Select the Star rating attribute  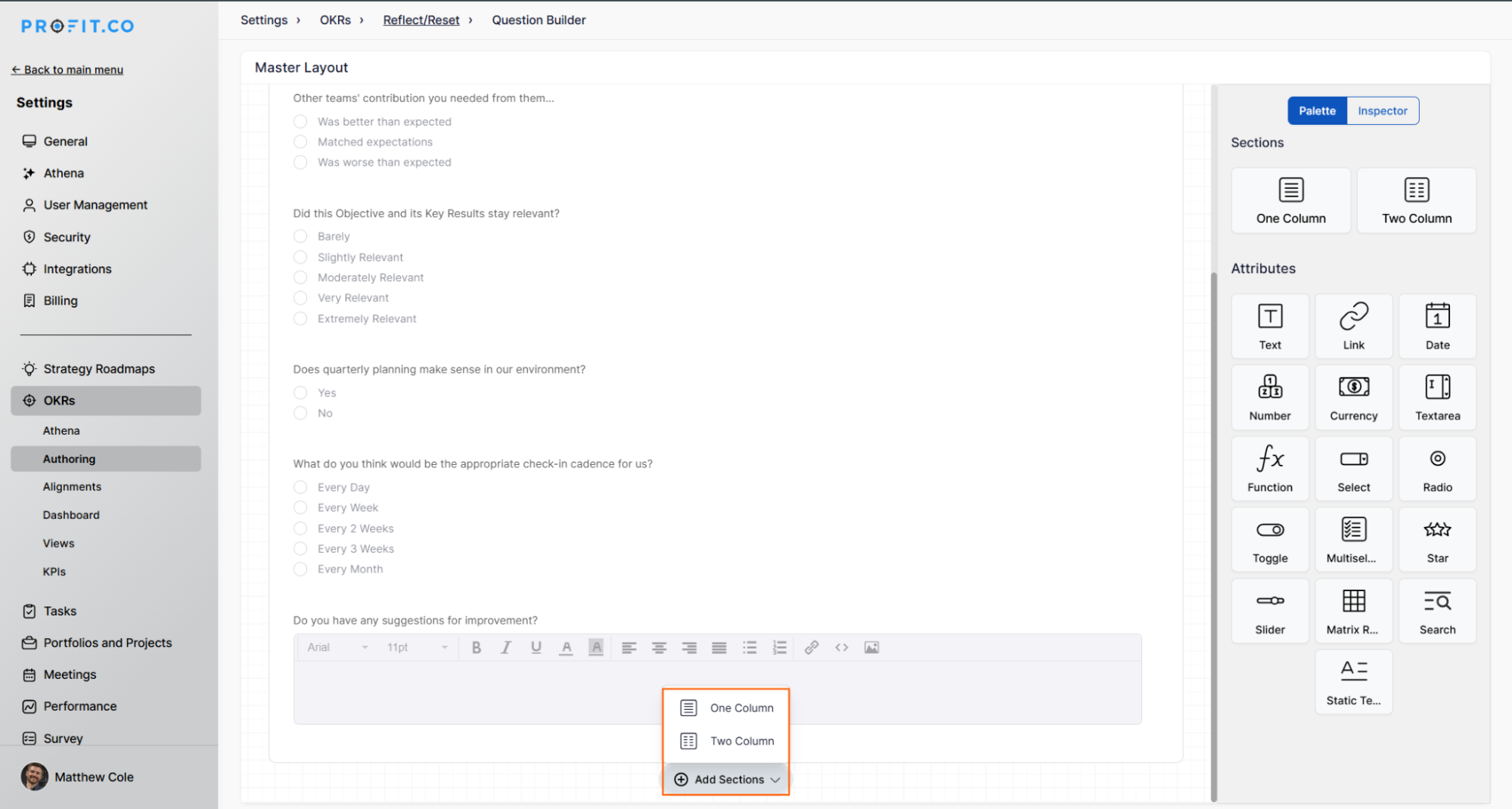click(x=1436, y=539)
